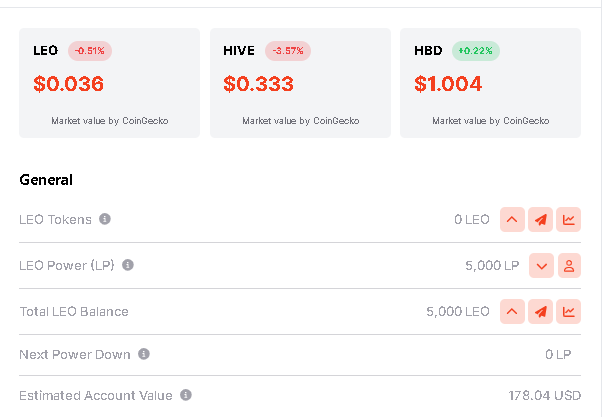Click the send icon in LEO Tokens row
605x417 pixels.
[x=540, y=219]
